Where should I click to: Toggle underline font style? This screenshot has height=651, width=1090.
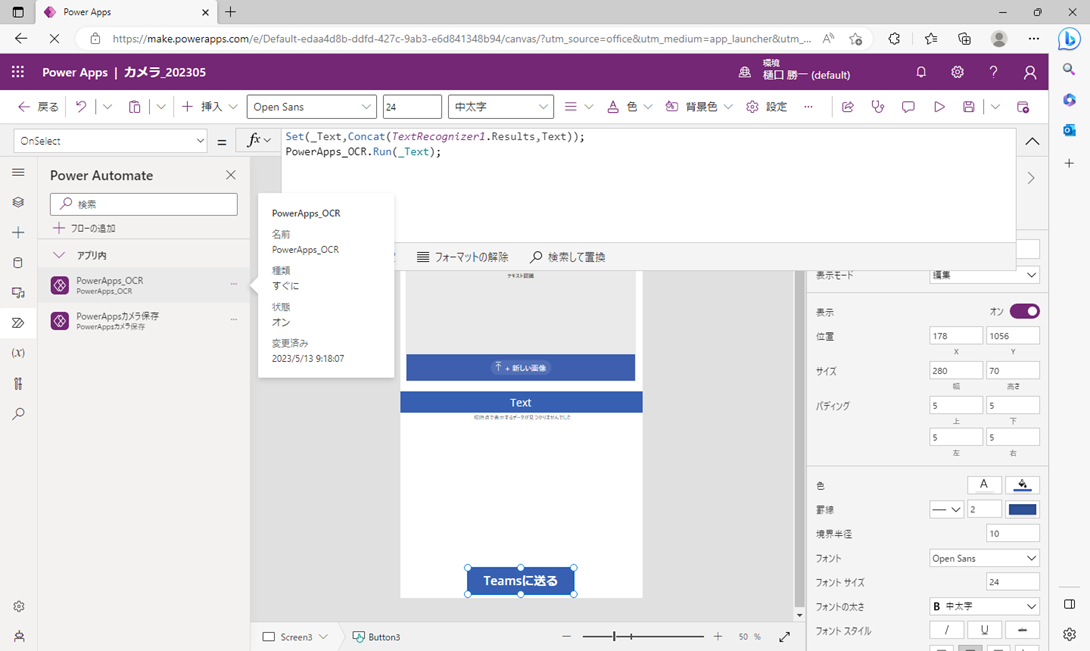coord(984,629)
